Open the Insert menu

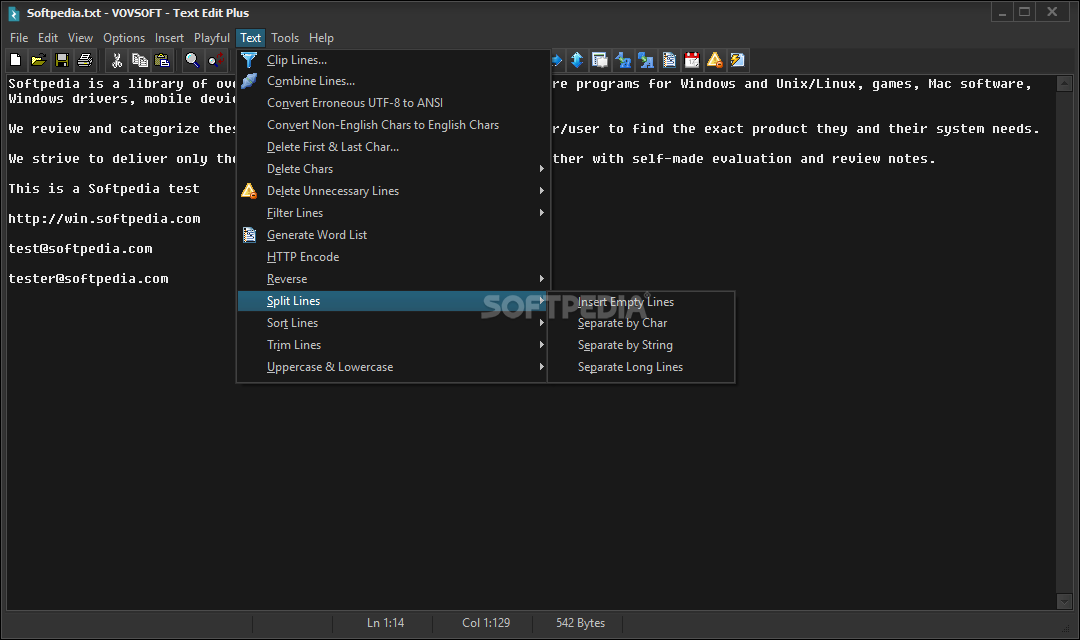click(x=169, y=38)
